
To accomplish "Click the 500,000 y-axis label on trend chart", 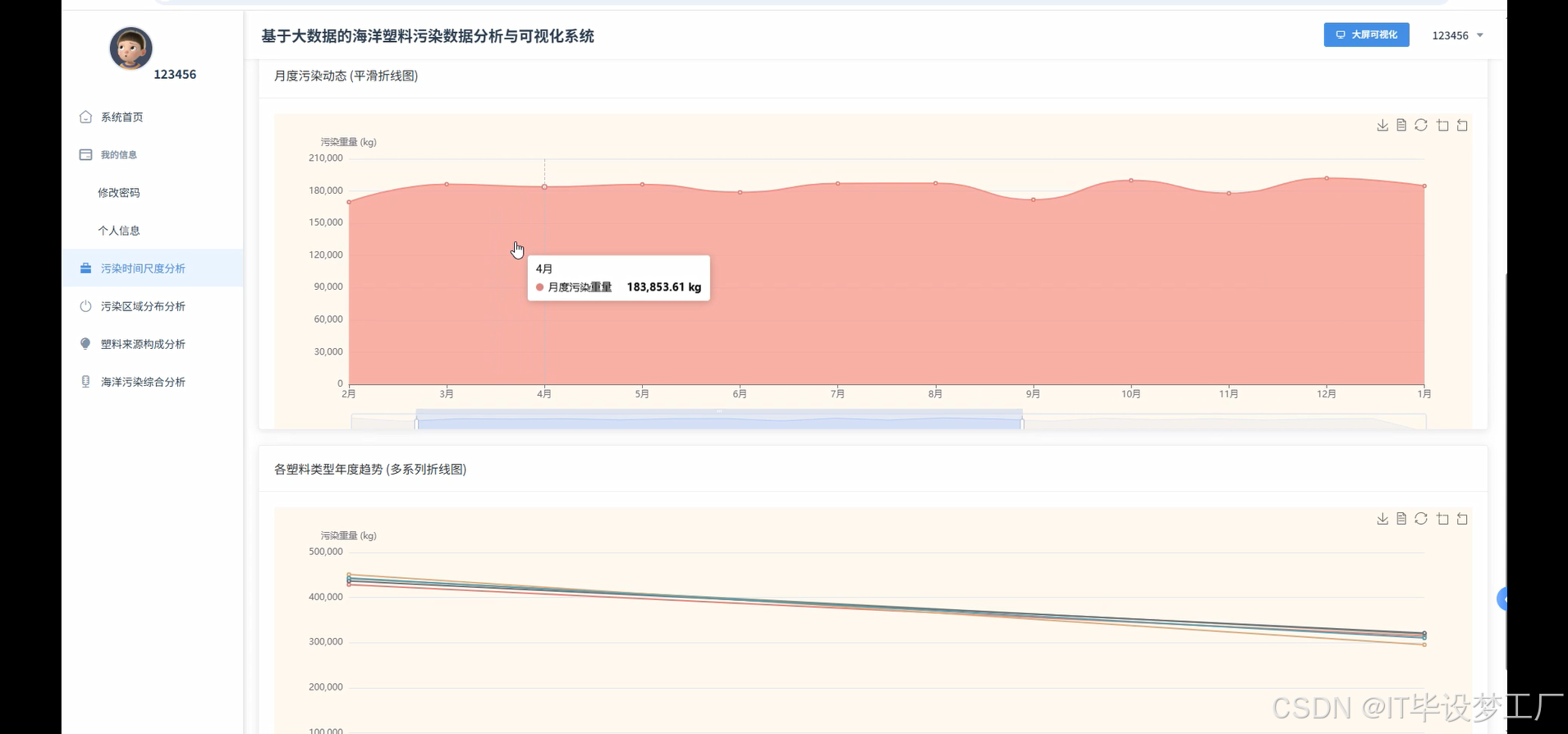I will (x=326, y=551).
